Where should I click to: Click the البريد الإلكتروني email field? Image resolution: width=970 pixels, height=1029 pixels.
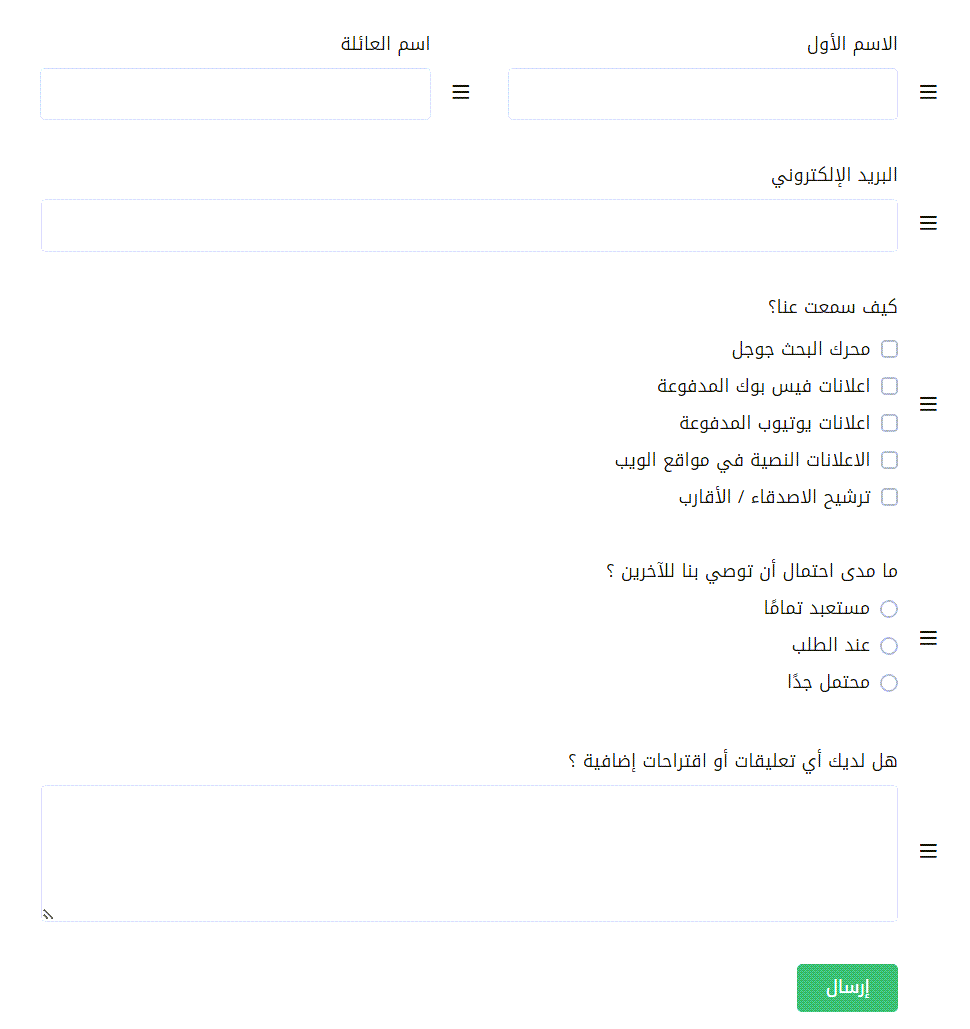tap(469, 225)
